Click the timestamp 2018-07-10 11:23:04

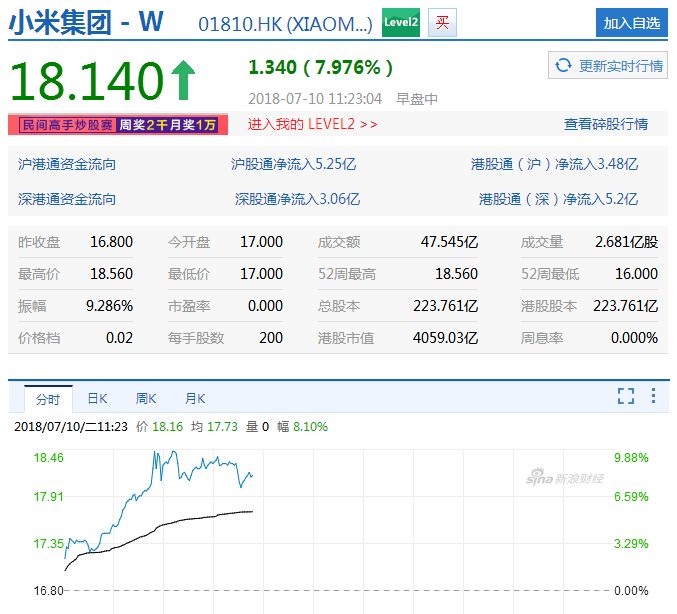click(315, 98)
